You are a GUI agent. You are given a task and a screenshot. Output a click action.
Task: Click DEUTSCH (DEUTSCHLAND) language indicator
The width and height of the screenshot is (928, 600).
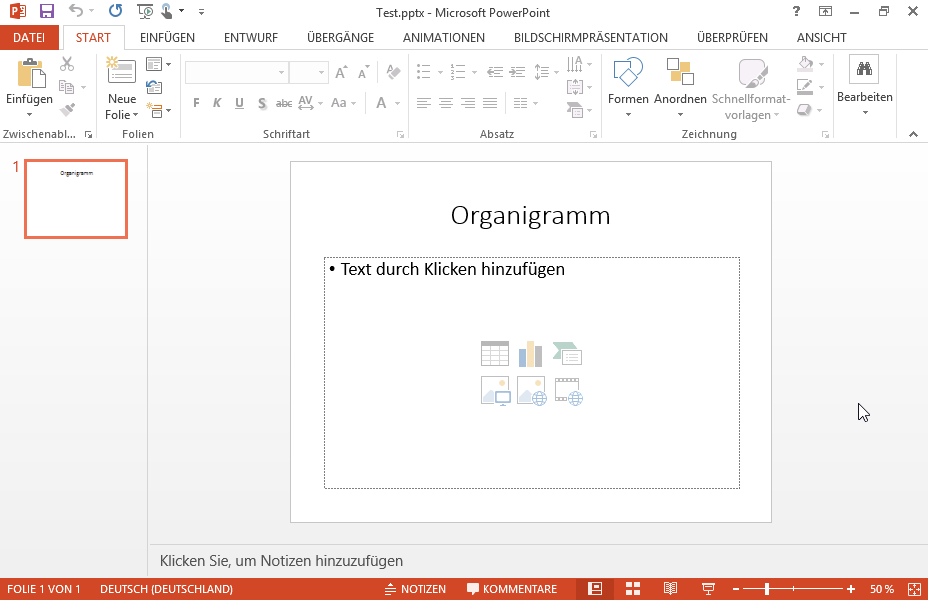click(166, 589)
